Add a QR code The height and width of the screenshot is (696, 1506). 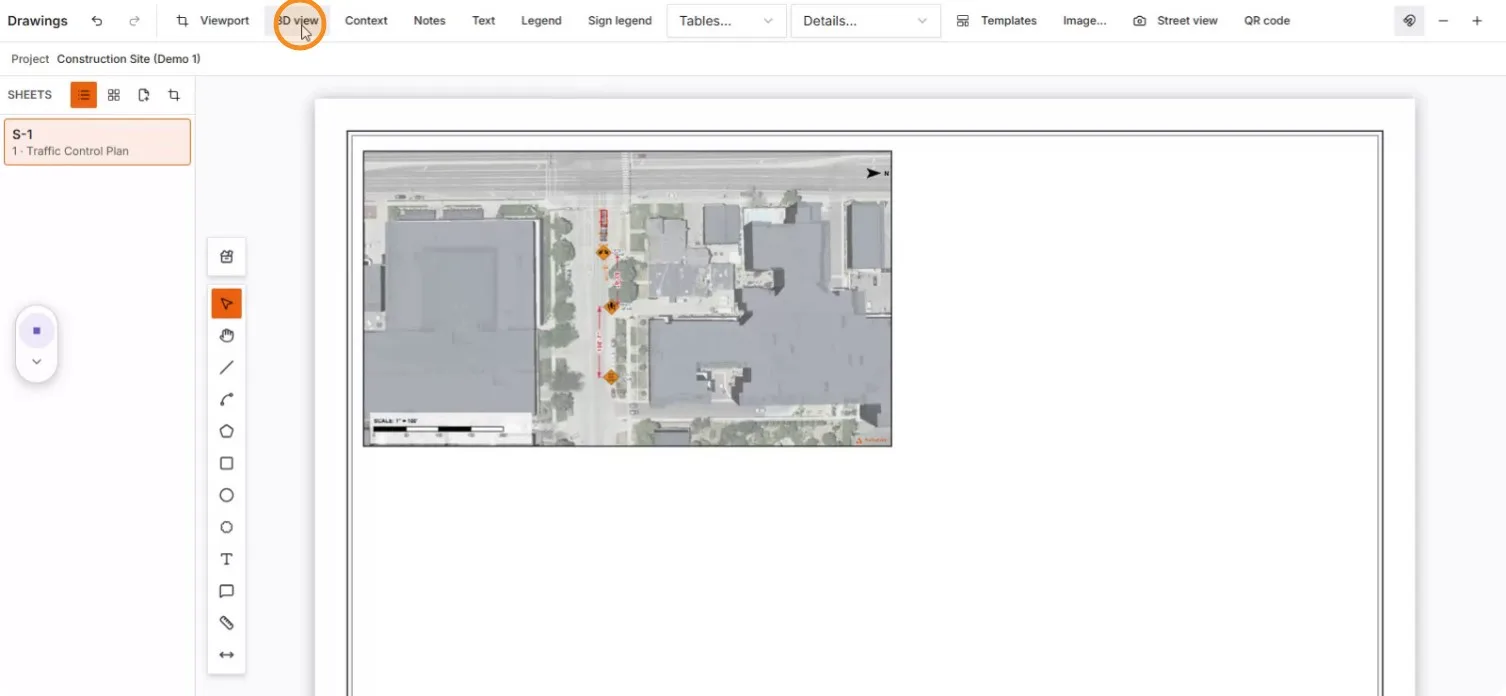1267,21
